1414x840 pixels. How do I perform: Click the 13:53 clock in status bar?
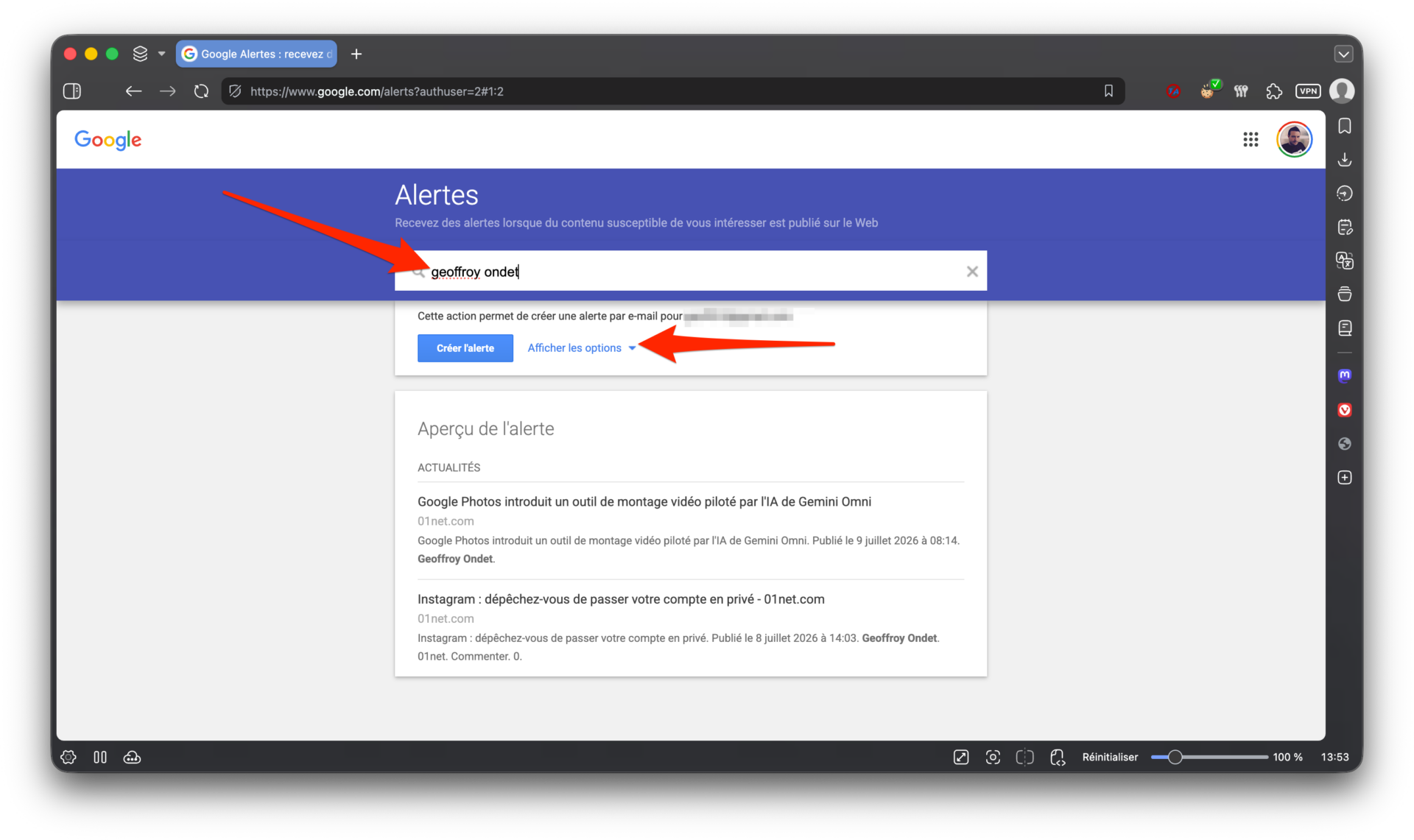[x=1334, y=757]
